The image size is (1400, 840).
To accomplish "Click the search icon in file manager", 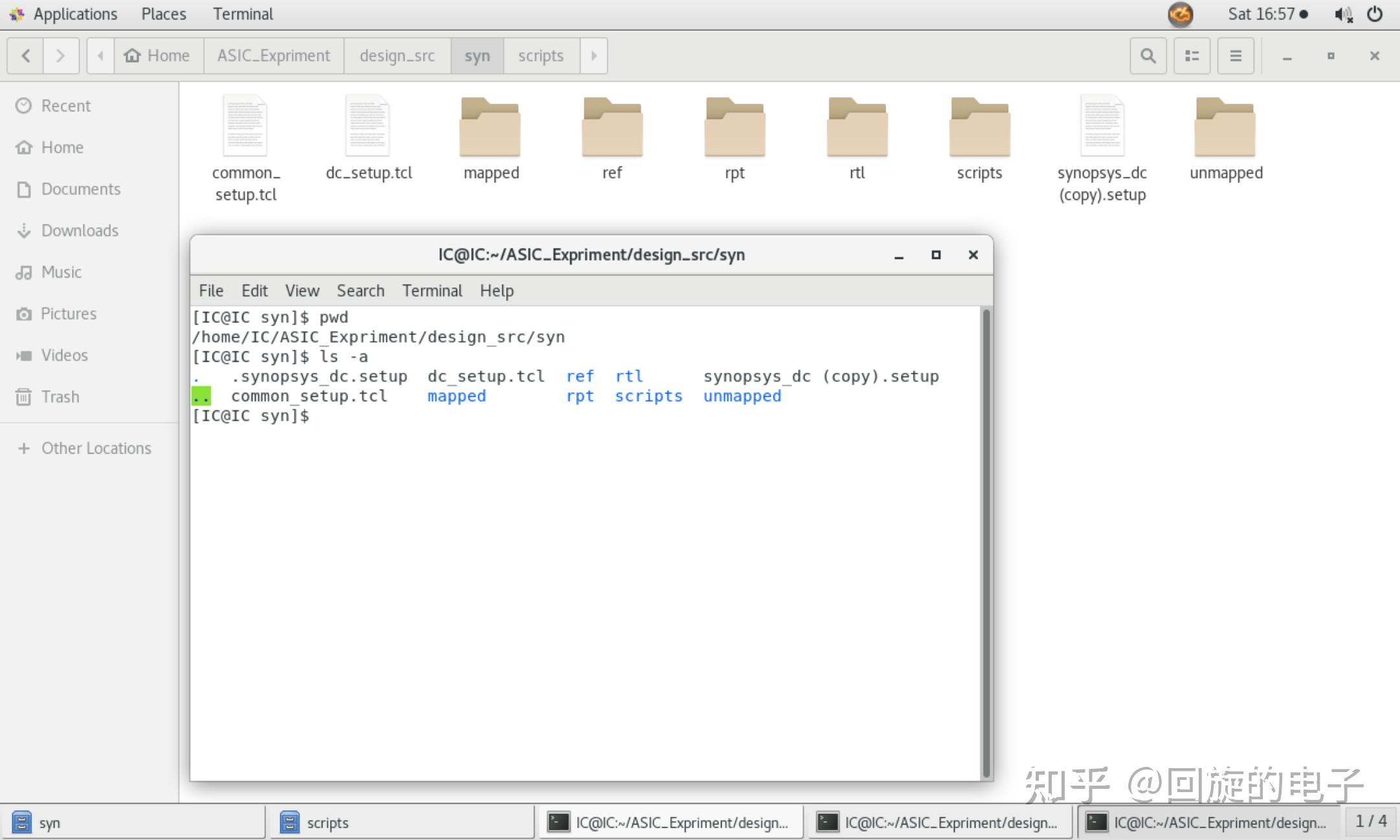I will tap(1148, 56).
